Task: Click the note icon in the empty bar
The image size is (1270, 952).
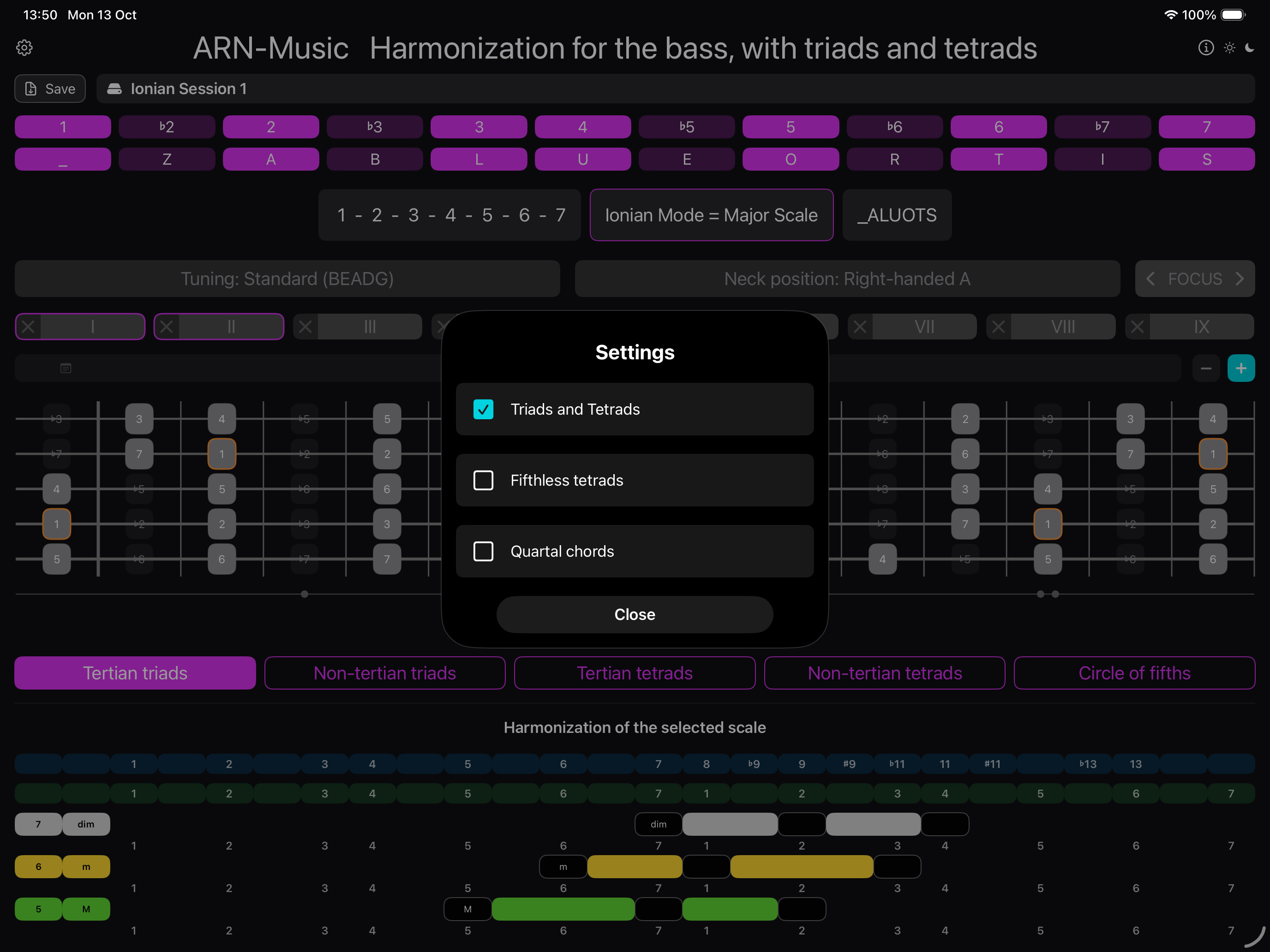Action: 66,369
